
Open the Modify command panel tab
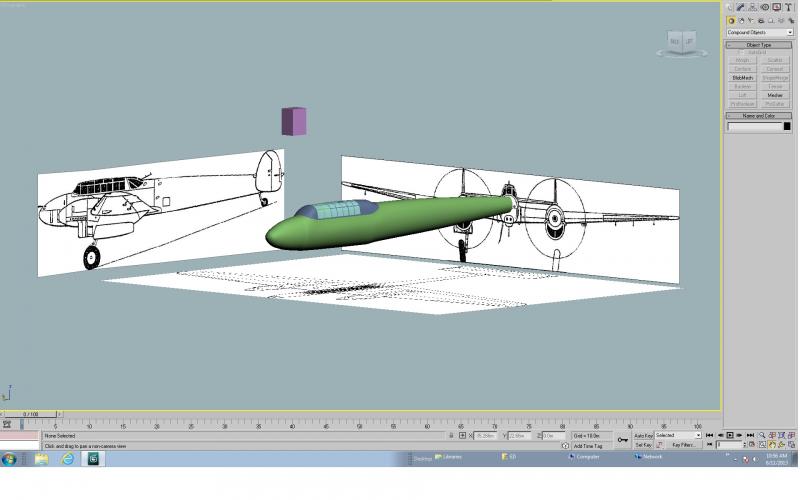click(740, 7)
